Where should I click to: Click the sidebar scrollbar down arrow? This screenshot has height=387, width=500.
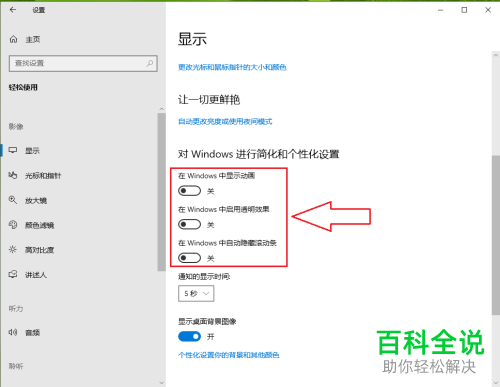(x=162, y=383)
